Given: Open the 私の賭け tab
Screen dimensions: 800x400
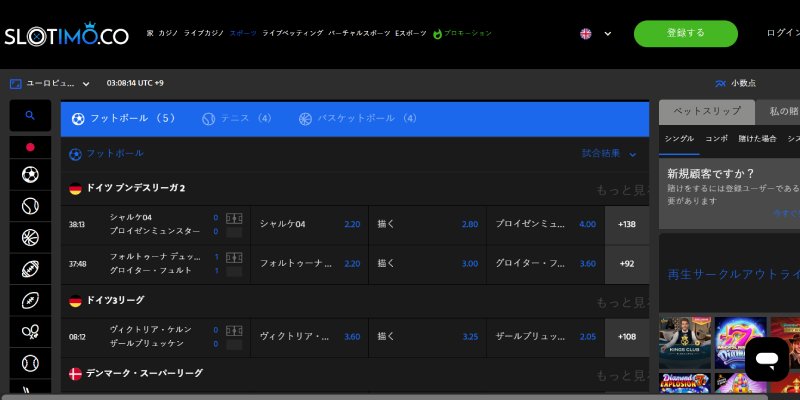Looking at the screenshot, I should (778, 112).
